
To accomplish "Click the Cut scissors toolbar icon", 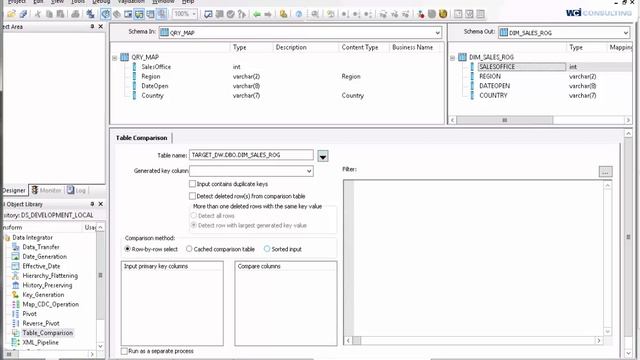I will tap(38, 14).
